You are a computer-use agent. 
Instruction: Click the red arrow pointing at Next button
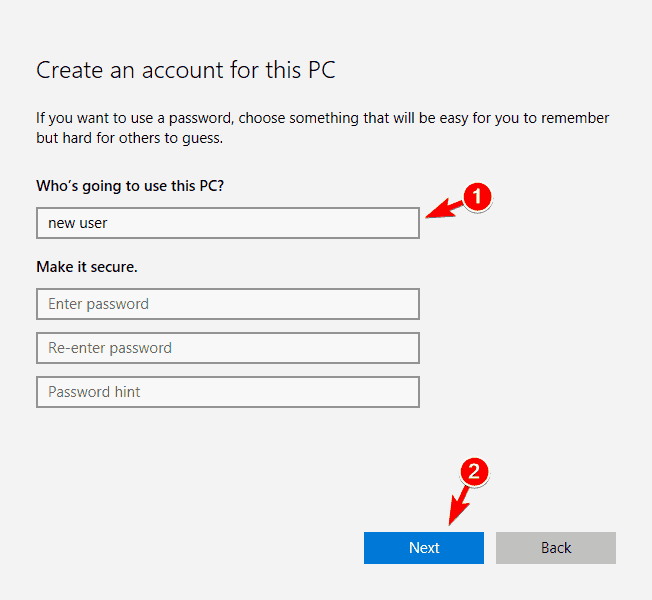click(x=459, y=505)
